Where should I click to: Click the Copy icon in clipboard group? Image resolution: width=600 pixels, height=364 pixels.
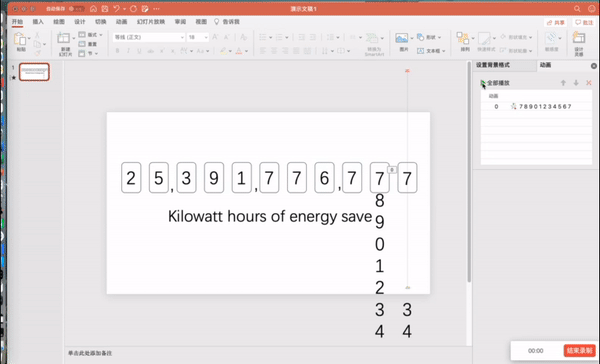37,44
